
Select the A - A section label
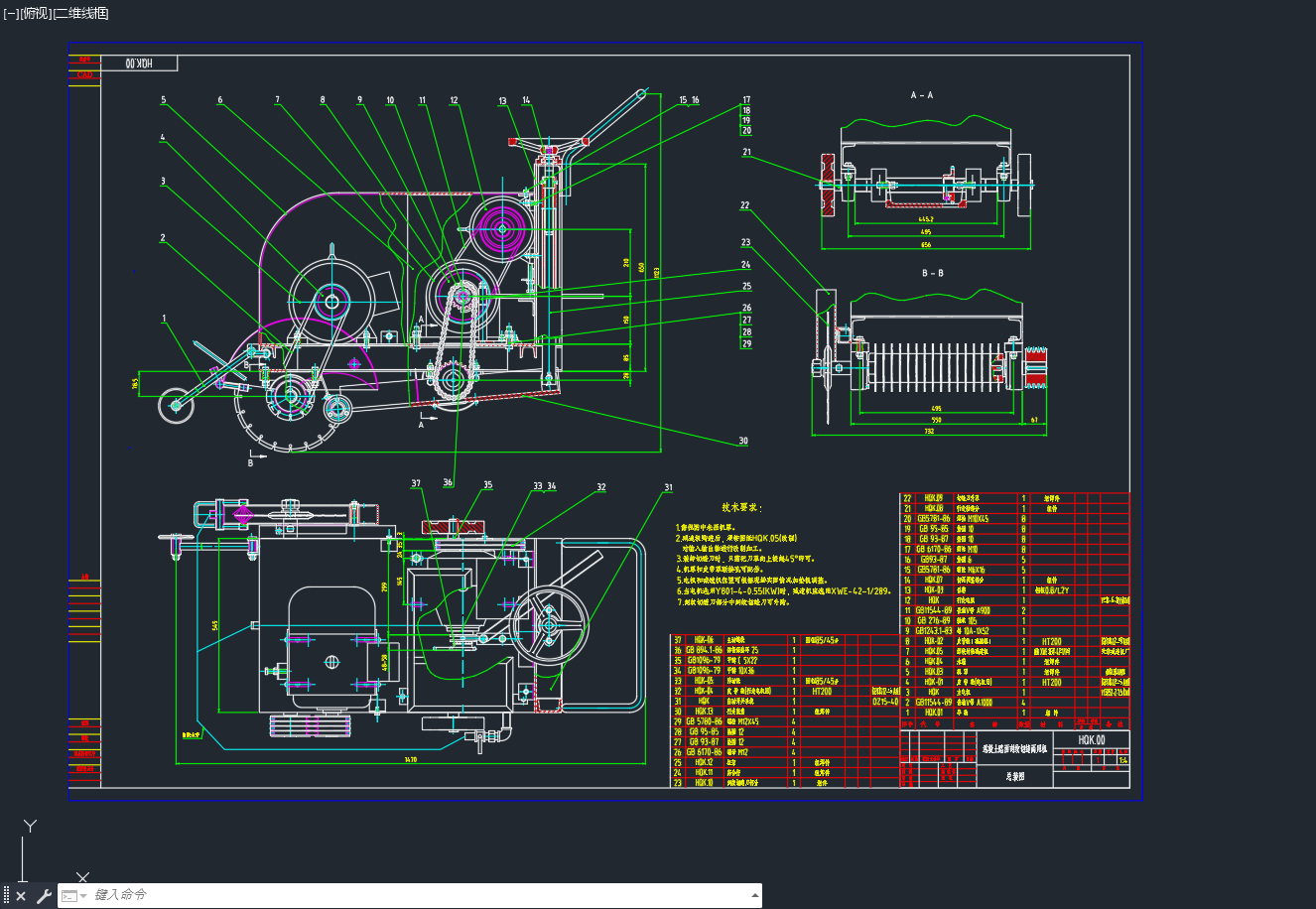pos(922,95)
